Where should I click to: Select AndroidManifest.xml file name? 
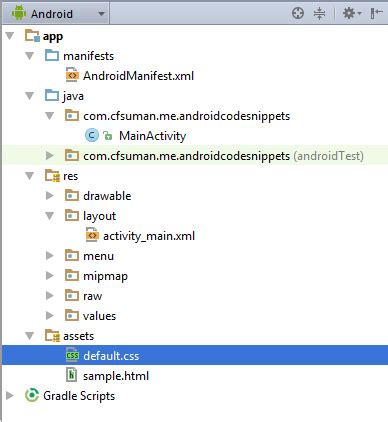tap(138, 76)
